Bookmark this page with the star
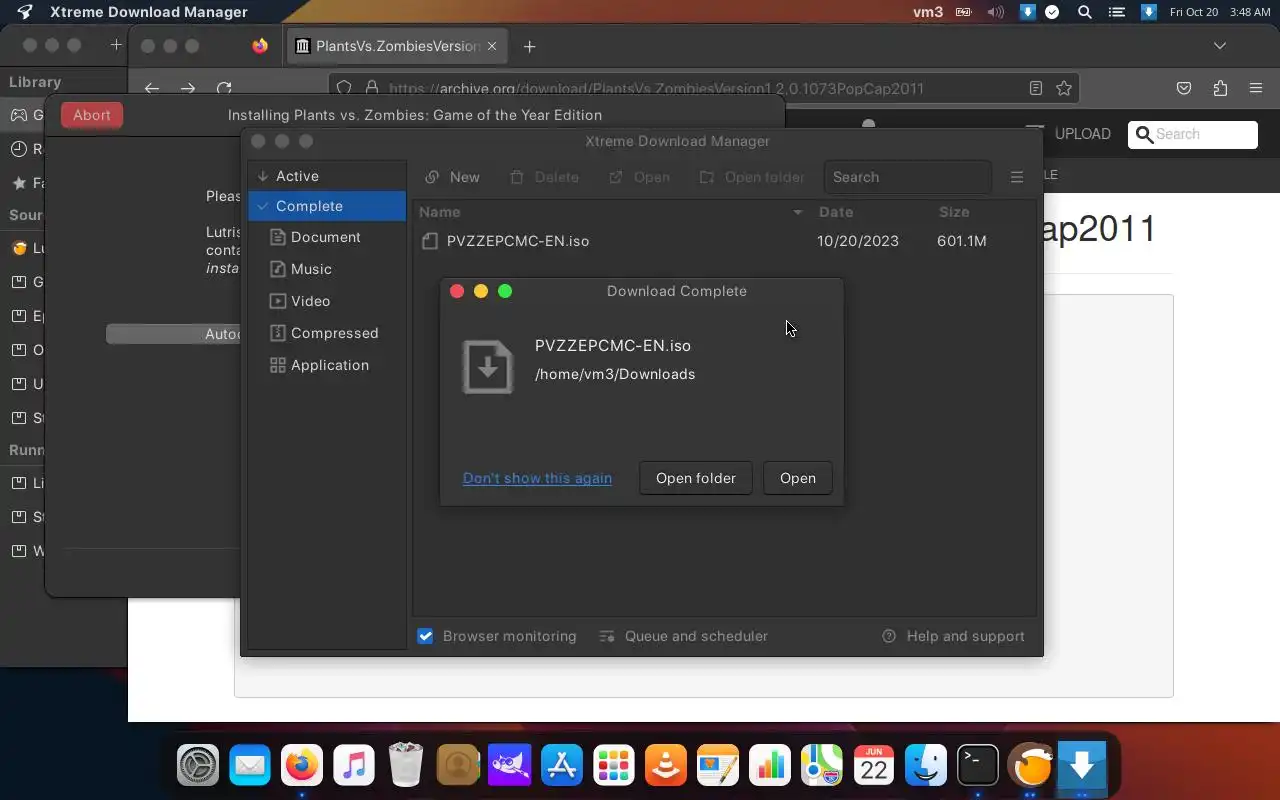The height and width of the screenshot is (800, 1280). pos(1064,88)
